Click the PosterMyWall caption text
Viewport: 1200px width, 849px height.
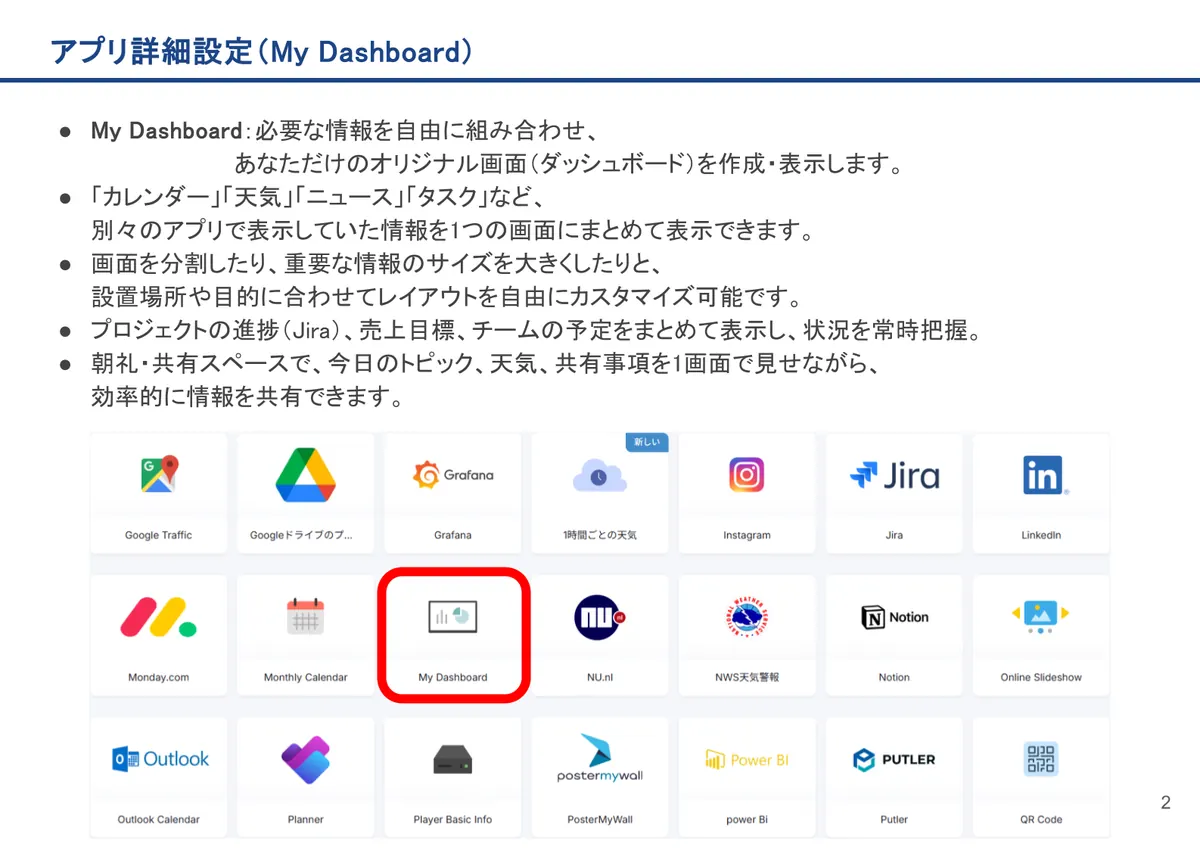click(x=600, y=819)
